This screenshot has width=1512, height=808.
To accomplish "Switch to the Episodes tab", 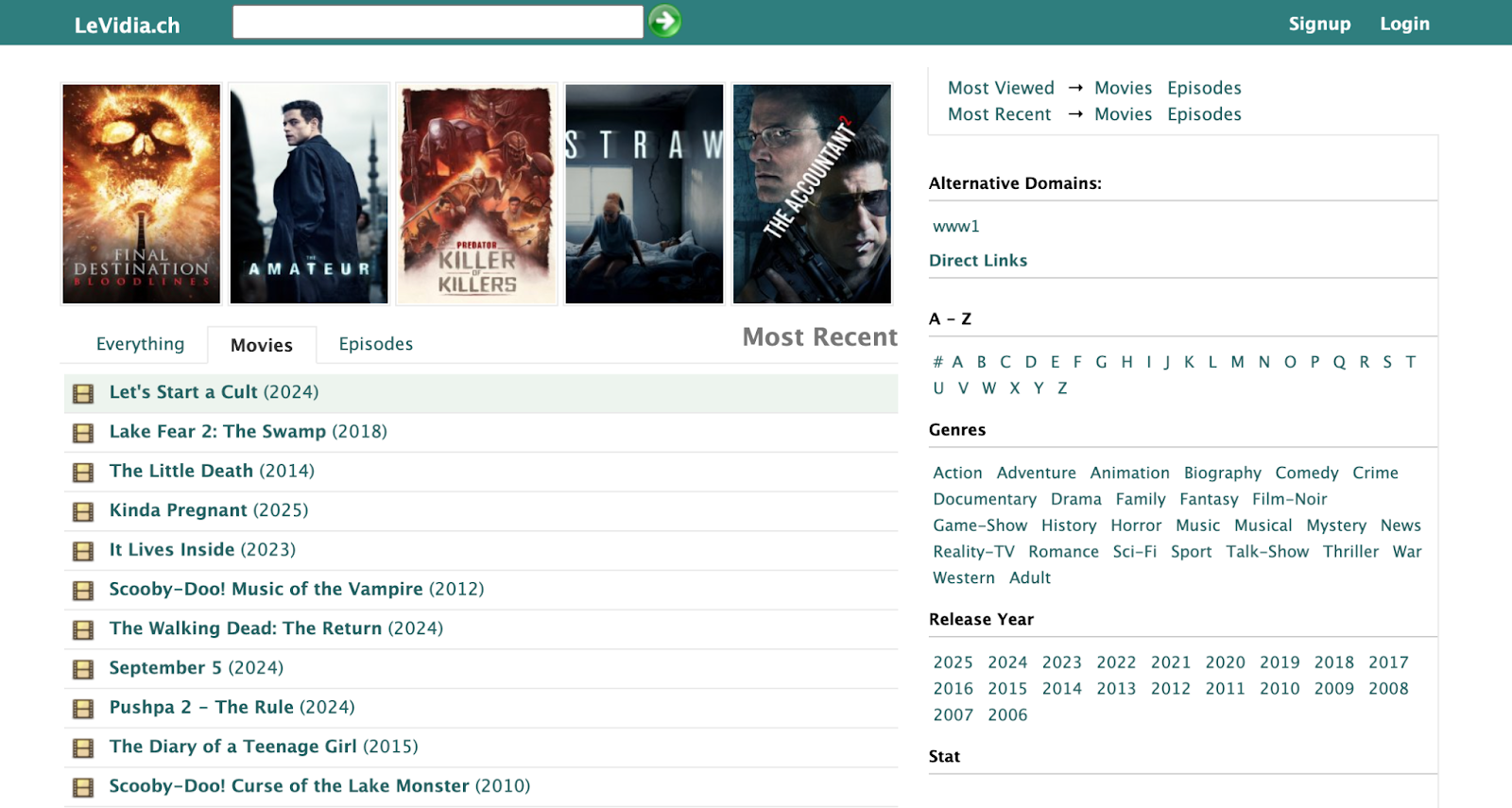I will (376, 344).
